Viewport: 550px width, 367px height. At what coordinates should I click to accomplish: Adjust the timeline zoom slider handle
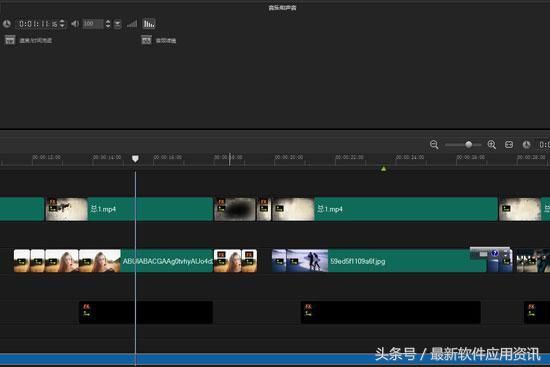468,145
